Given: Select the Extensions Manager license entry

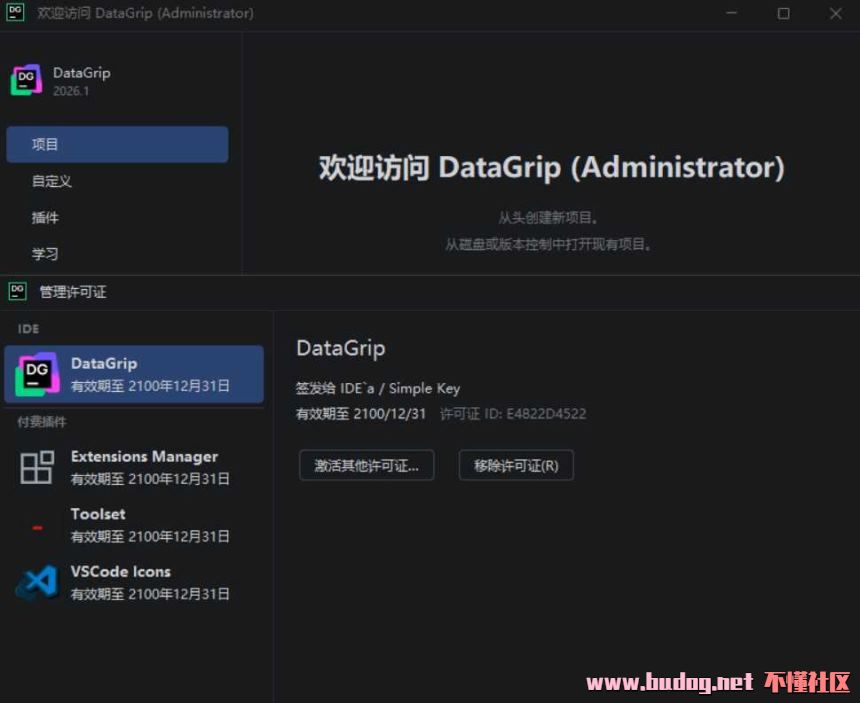Looking at the screenshot, I should [x=144, y=467].
